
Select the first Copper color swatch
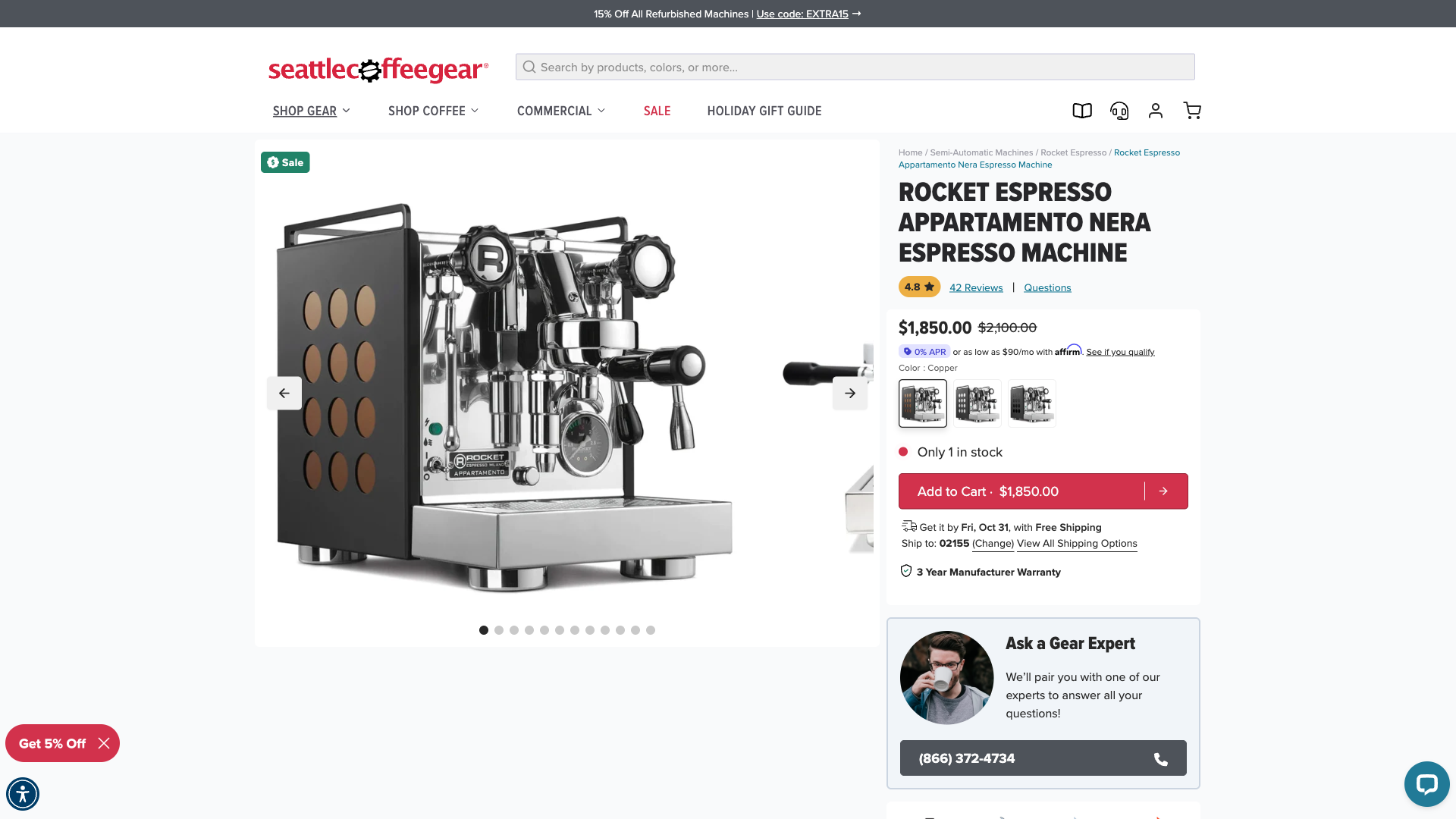(923, 403)
